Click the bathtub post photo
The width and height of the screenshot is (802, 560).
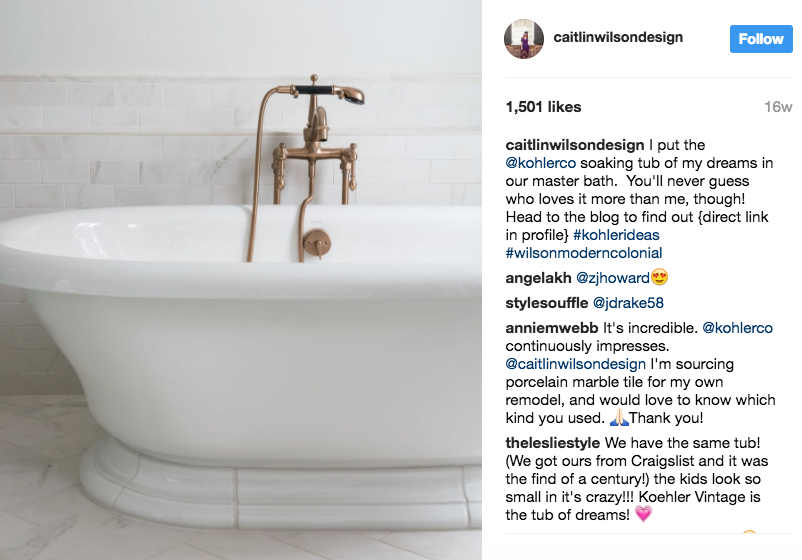click(240, 280)
